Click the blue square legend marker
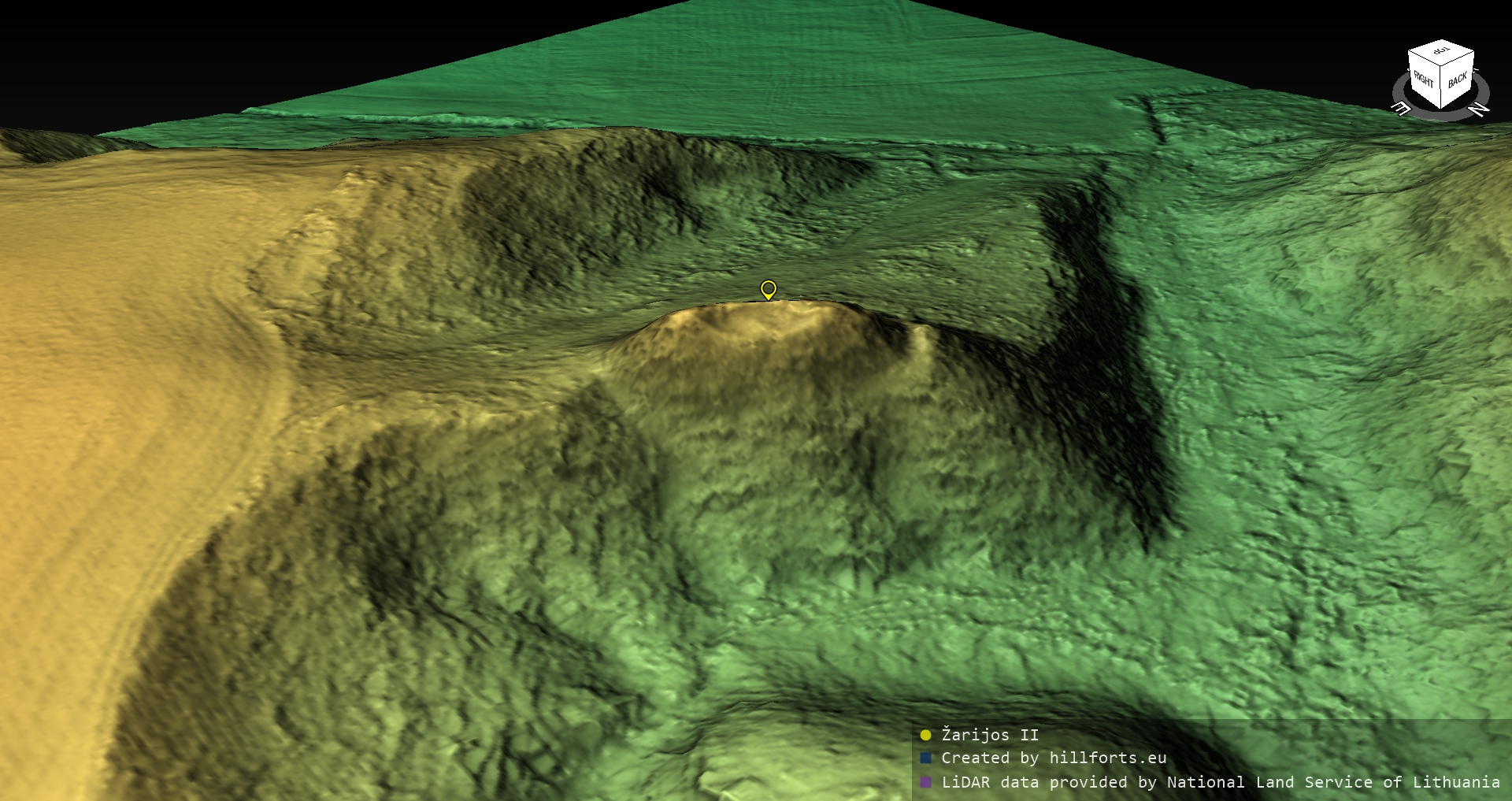 [x=925, y=758]
